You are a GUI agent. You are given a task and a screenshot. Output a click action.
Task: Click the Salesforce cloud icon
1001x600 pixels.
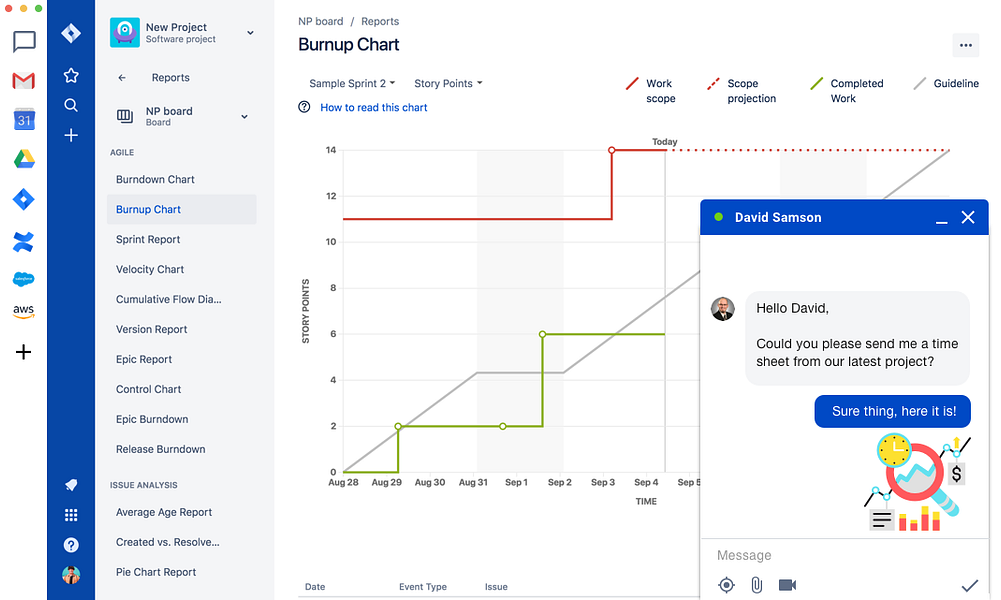coord(24,279)
